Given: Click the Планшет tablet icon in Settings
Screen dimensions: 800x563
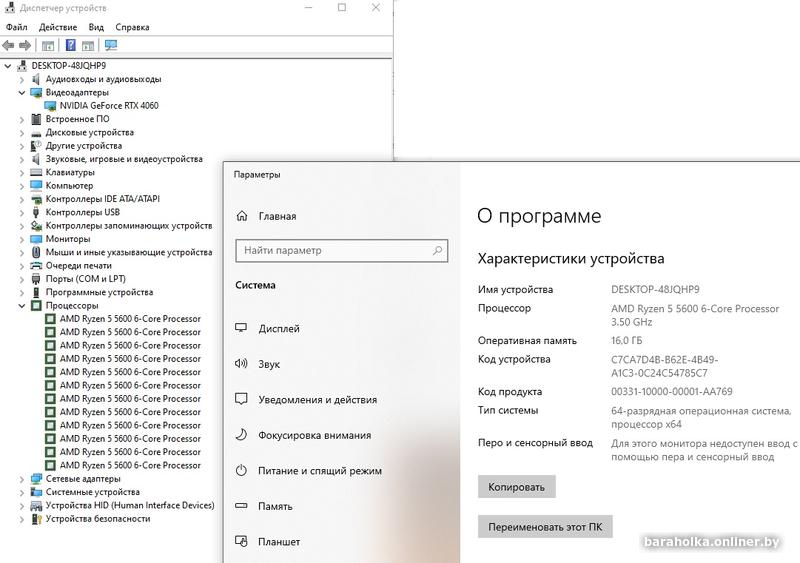Looking at the screenshot, I should point(241,541).
